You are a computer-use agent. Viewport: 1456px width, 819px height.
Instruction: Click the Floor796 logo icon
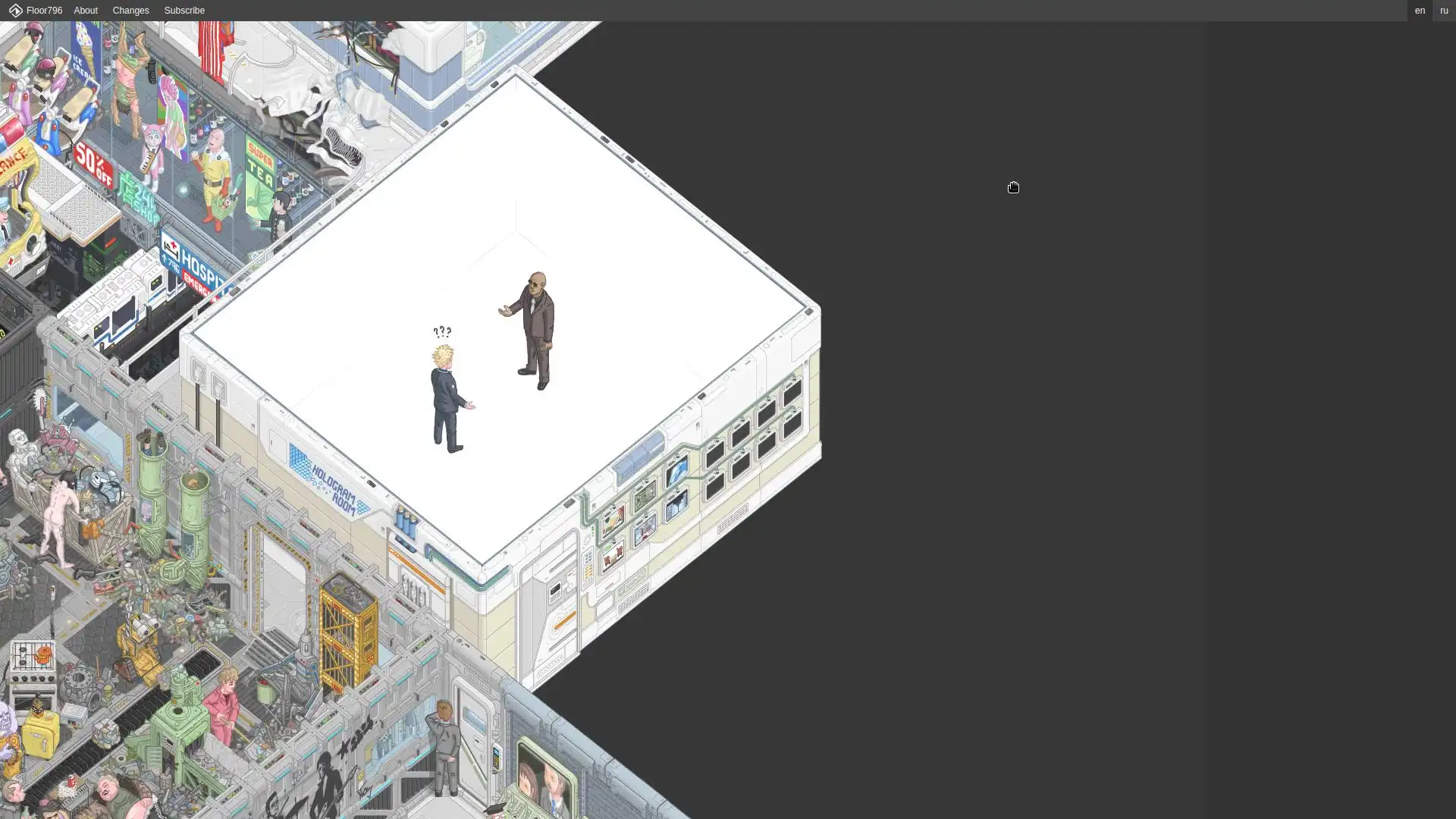(15, 11)
